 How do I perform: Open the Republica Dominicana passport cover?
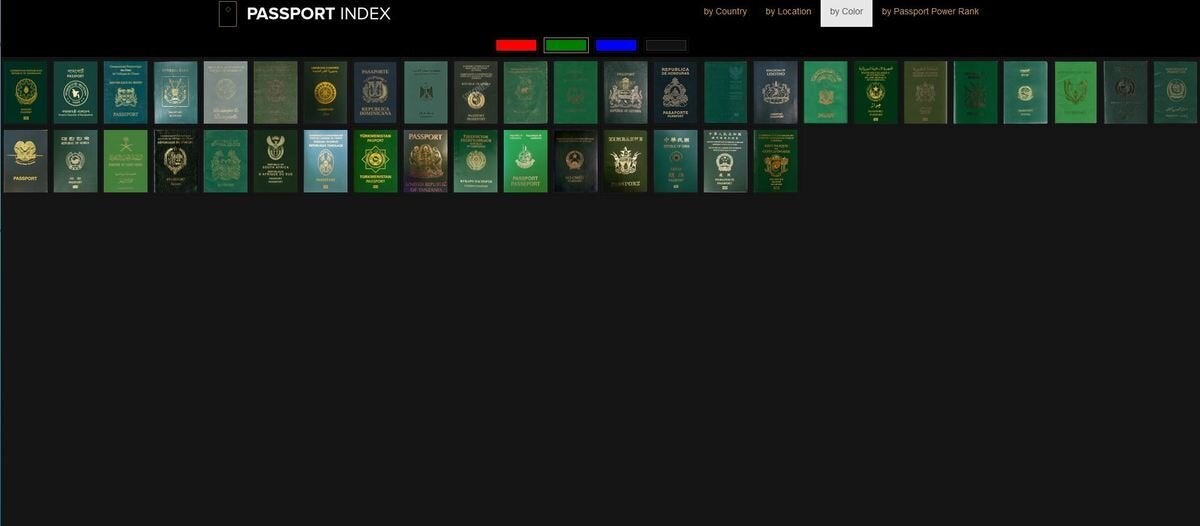(375, 92)
